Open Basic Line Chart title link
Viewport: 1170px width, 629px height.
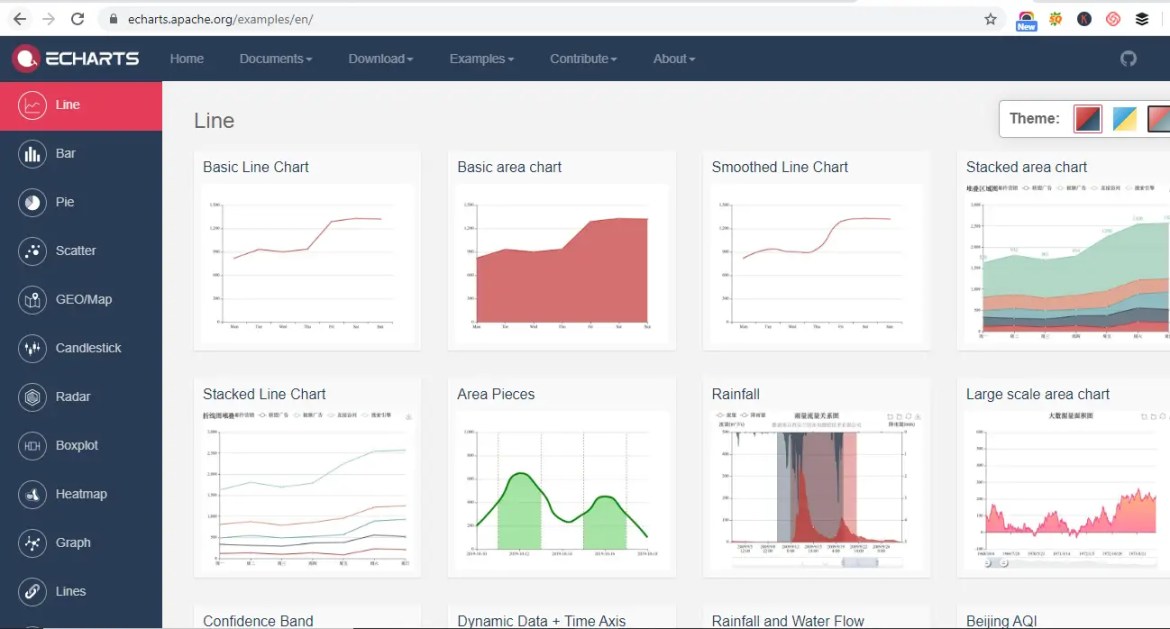coord(256,167)
